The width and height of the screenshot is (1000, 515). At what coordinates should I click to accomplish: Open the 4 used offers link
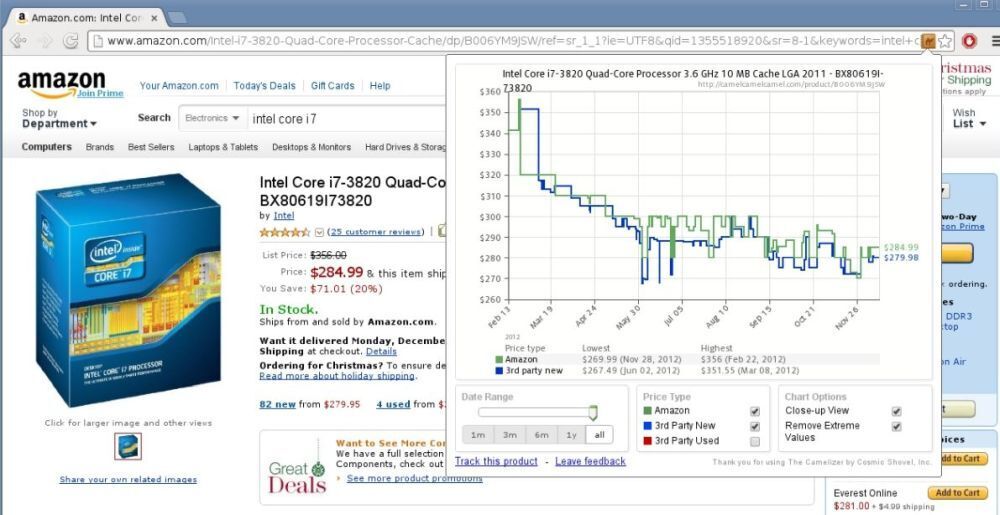[x=393, y=404]
